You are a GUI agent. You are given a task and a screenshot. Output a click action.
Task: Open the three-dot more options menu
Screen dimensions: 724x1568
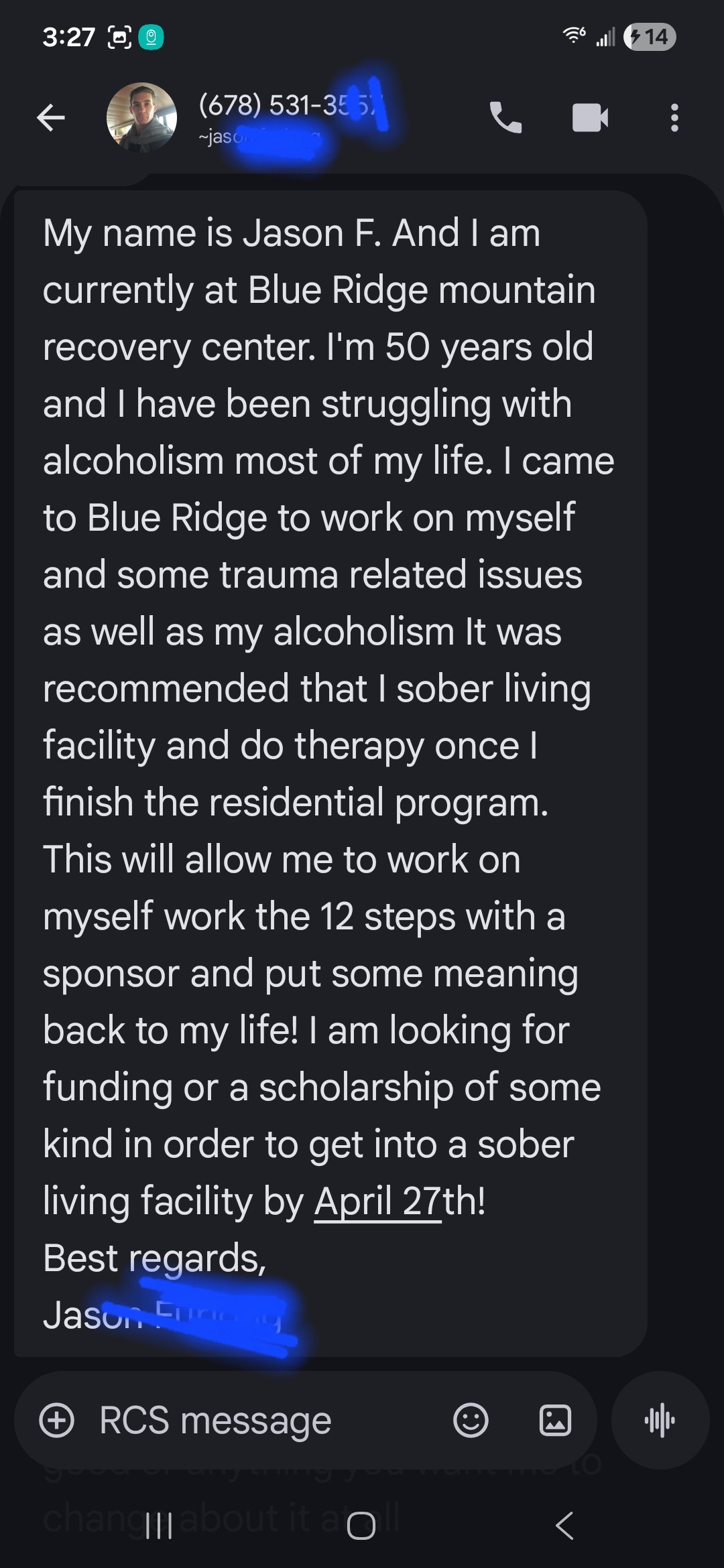[x=674, y=118]
